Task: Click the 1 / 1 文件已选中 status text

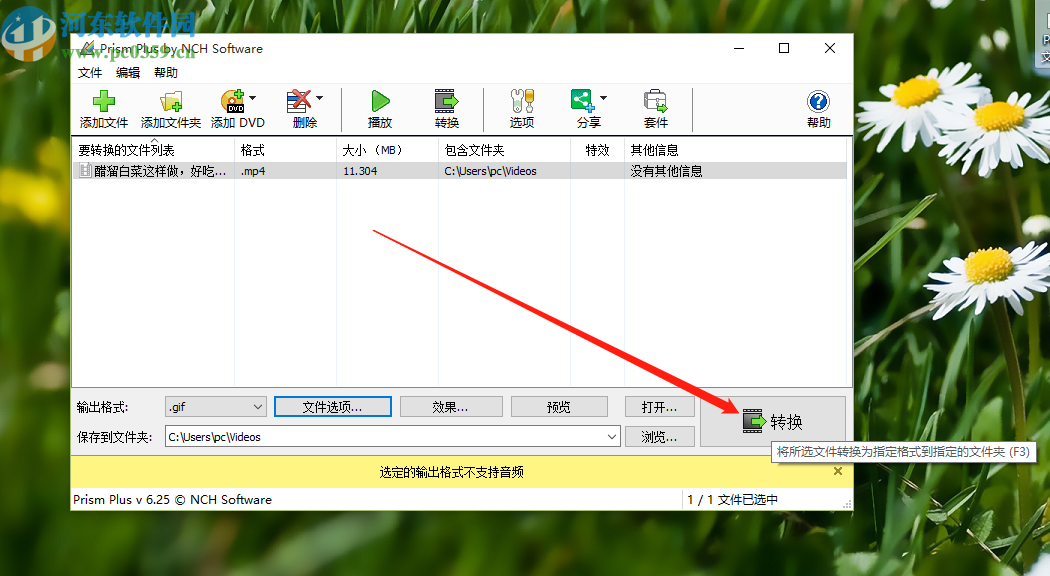Action: click(733, 500)
